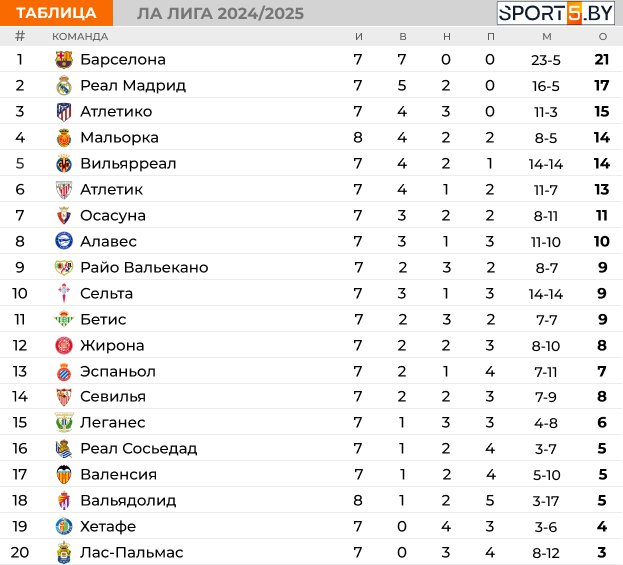Screen dimensions: 623x565
Task: Open the Мальорка team name
Action: [119, 137]
